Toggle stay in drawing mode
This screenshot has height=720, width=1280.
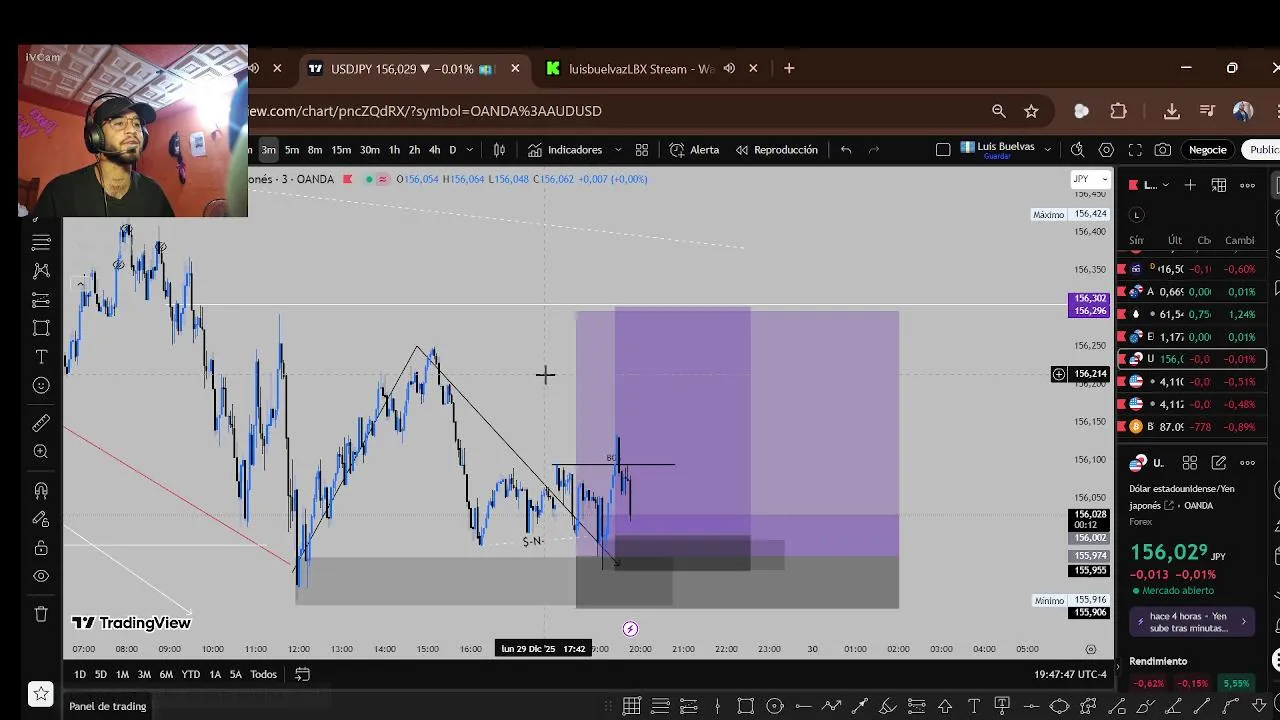point(41,519)
